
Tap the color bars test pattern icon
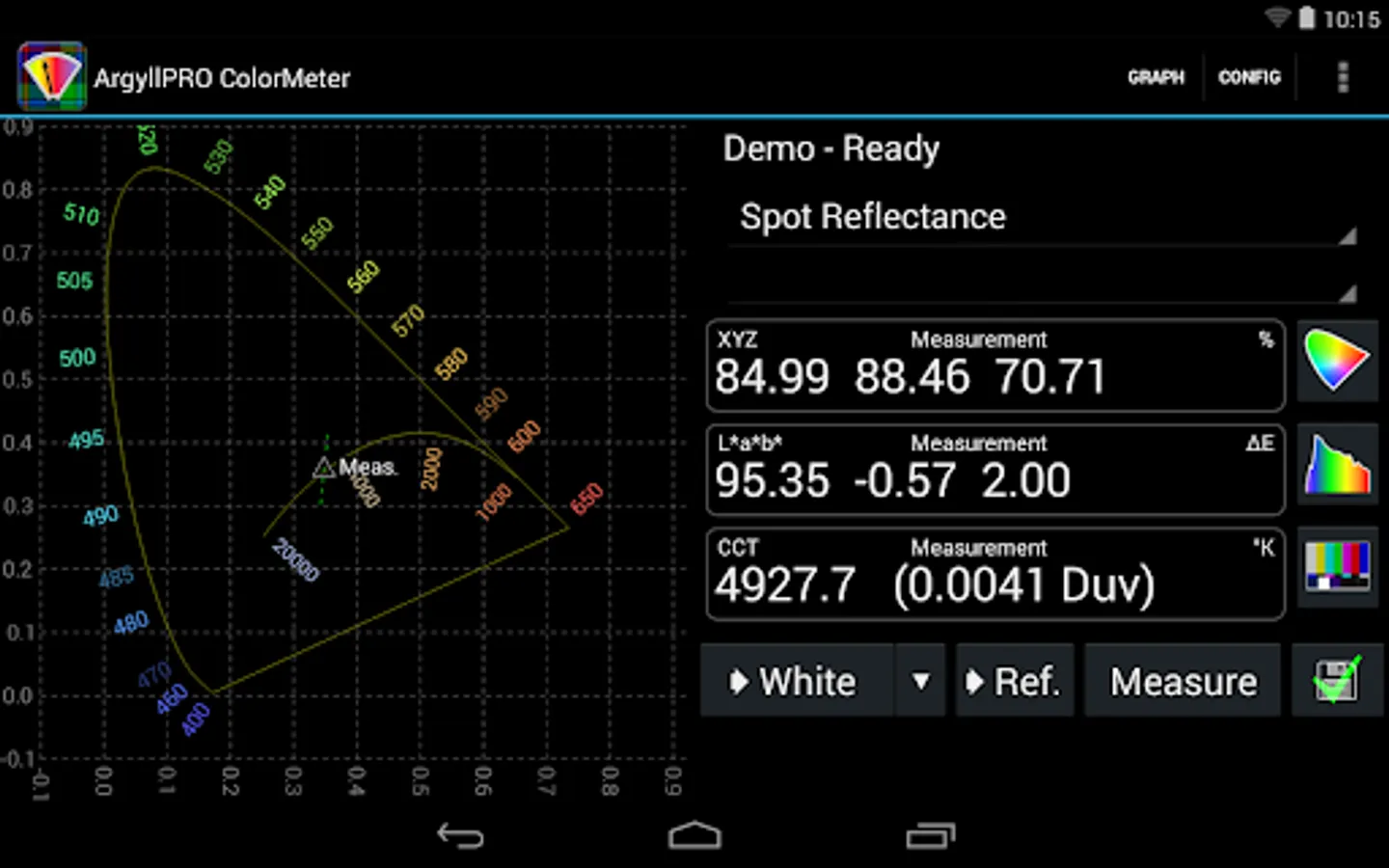click(x=1337, y=567)
